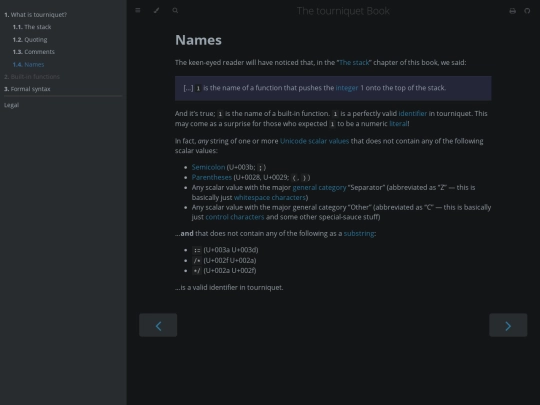Go to the next chapter arrow
Viewport: 540px width, 405px height.
(508, 325)
